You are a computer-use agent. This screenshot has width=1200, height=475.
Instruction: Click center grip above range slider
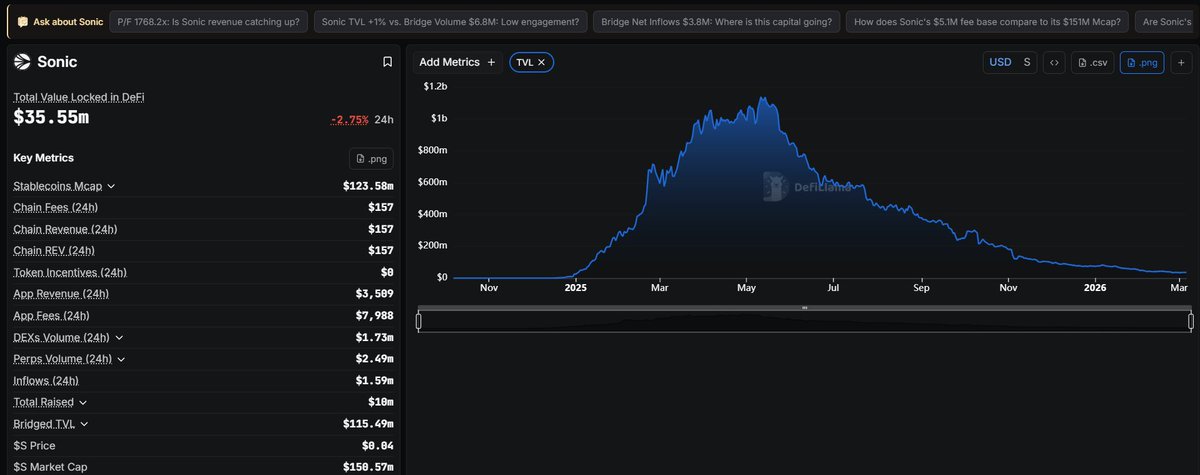[804, 308]
